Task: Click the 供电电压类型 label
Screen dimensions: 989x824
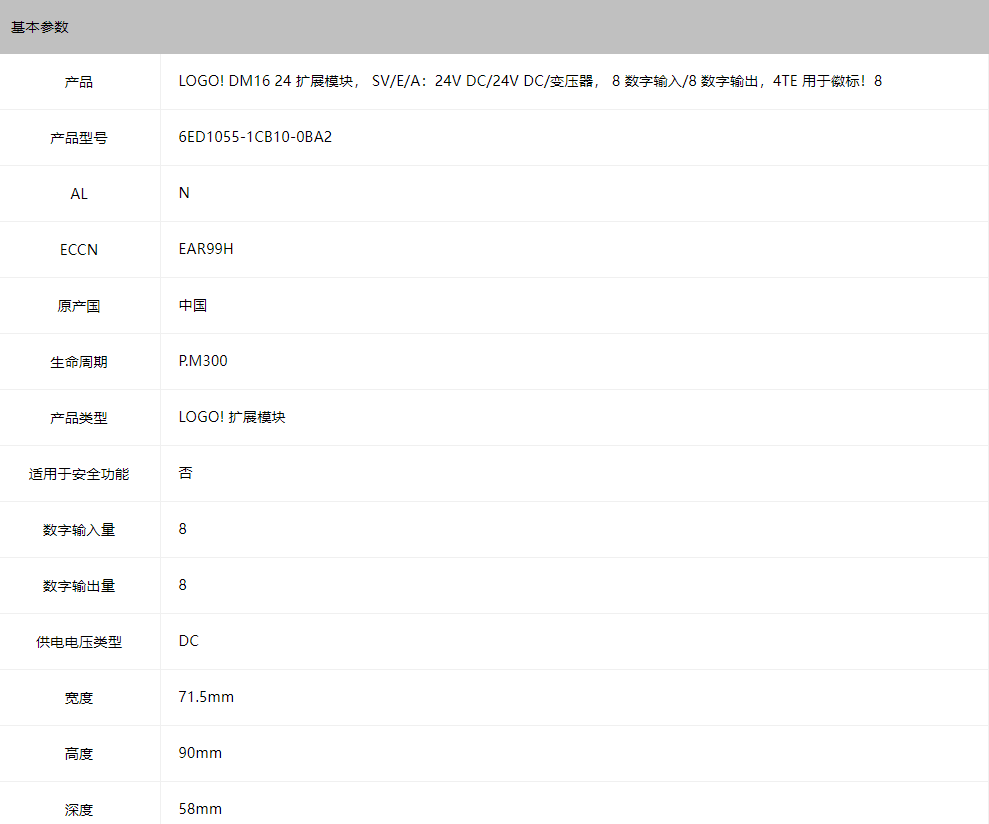Action: 79,642
